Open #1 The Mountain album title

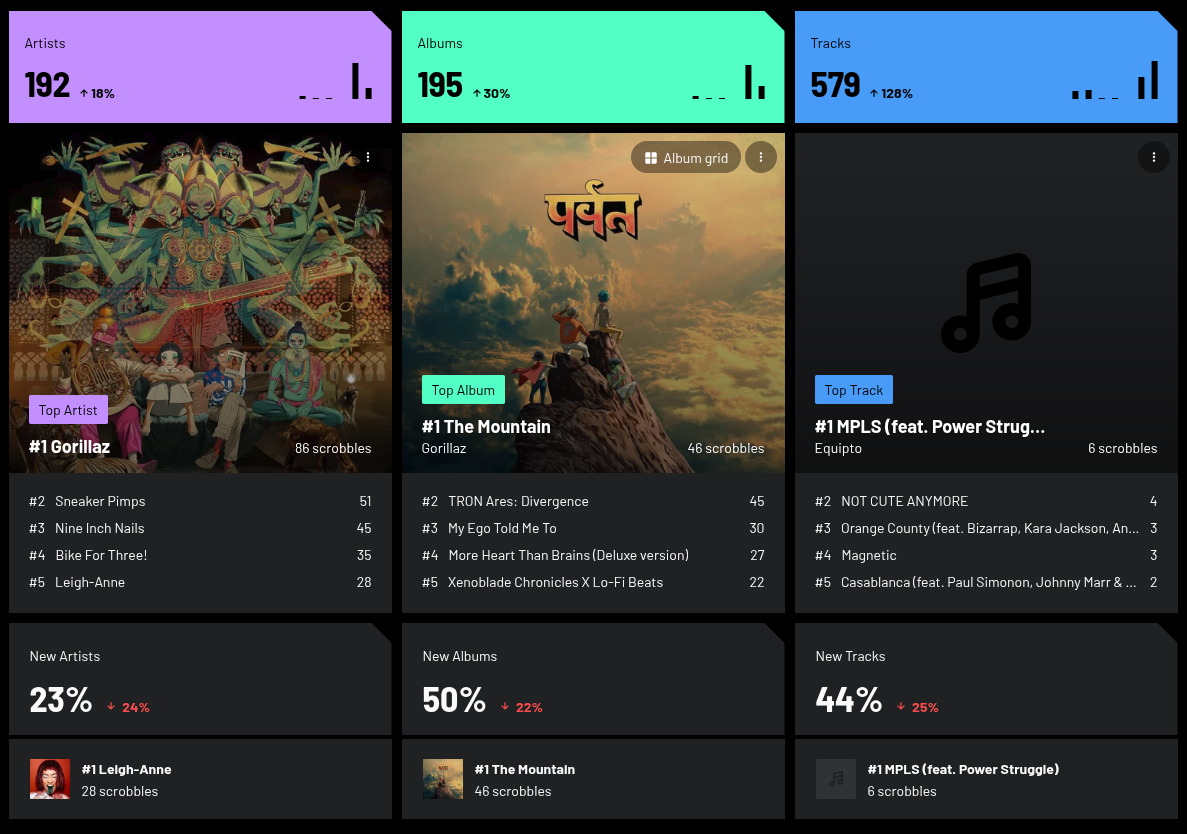pos(486,427)
